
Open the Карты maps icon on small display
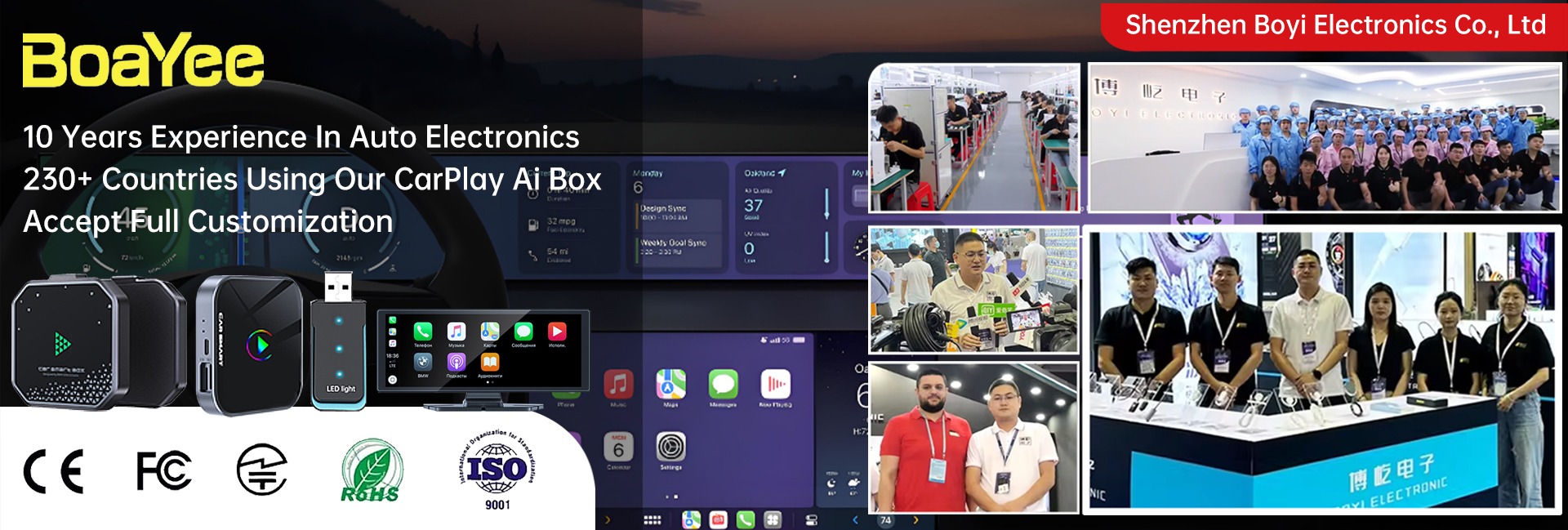point(490,331)
